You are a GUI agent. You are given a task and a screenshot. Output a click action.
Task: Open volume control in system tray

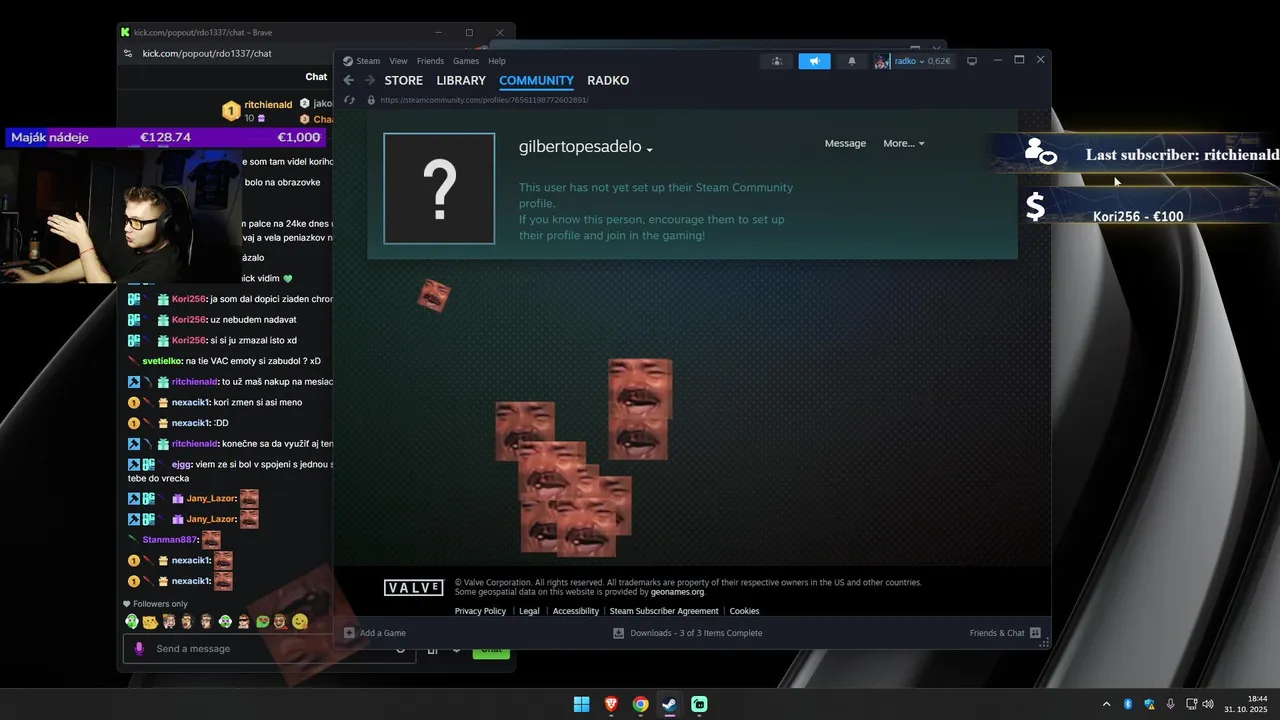pyautogui.click(x=1208, y=704)
